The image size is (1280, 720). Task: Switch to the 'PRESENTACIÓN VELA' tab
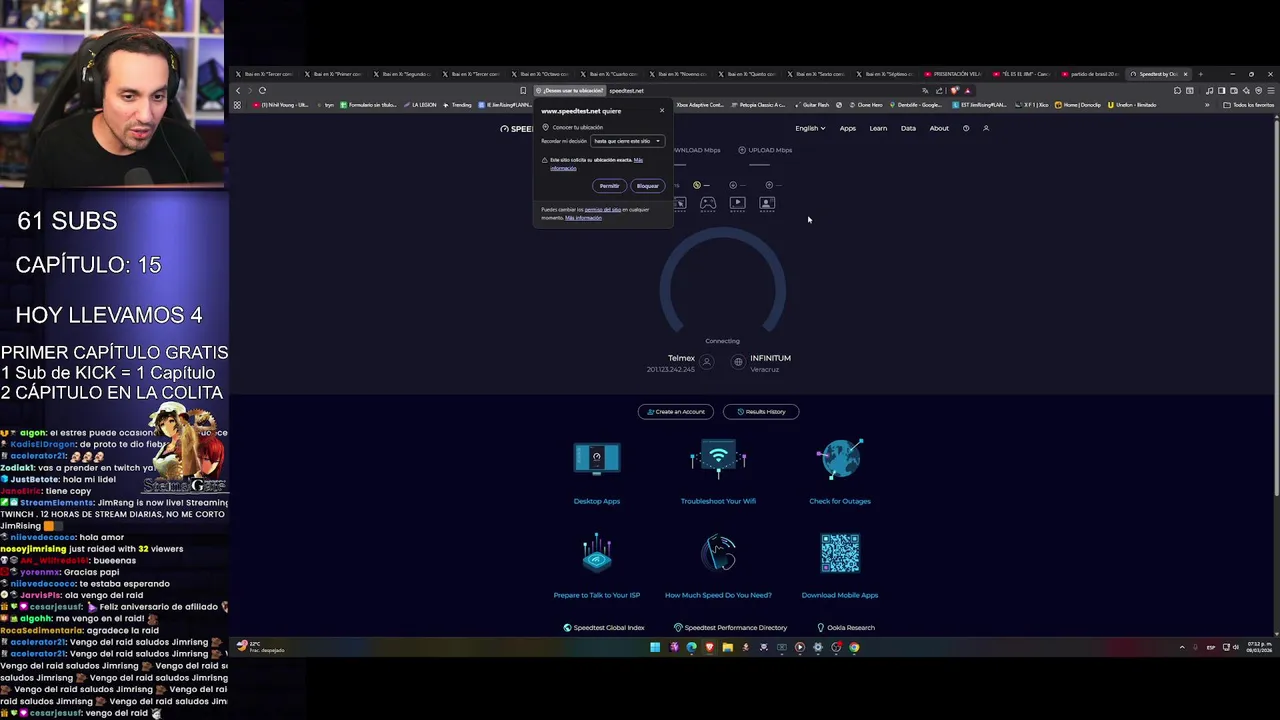pos(953,74)
